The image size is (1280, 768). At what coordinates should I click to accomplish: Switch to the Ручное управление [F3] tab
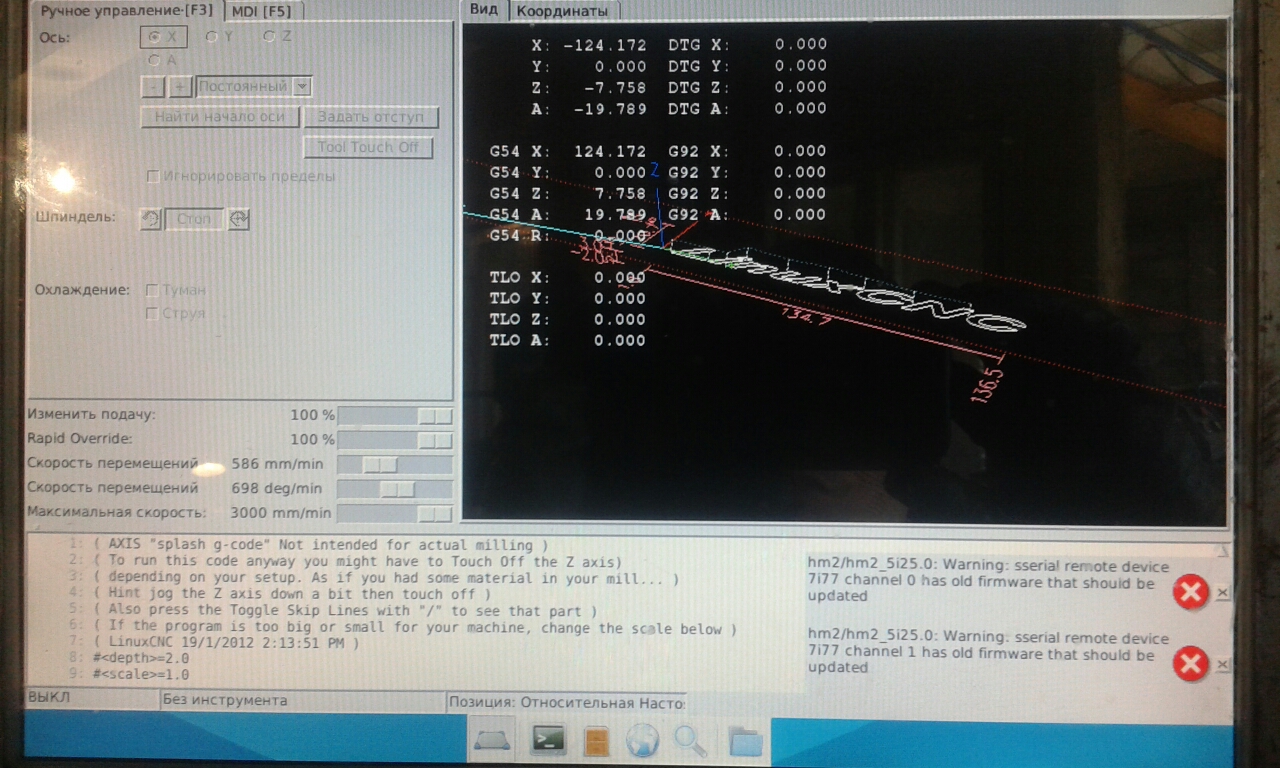127,11
